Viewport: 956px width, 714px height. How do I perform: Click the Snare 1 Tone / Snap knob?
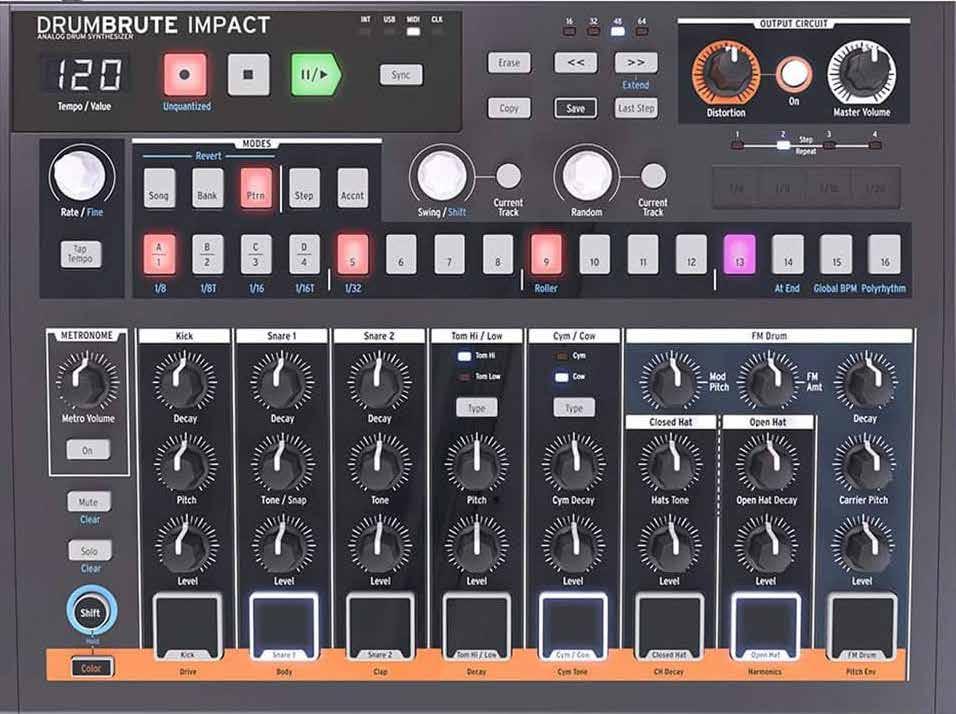pos(282,463)
